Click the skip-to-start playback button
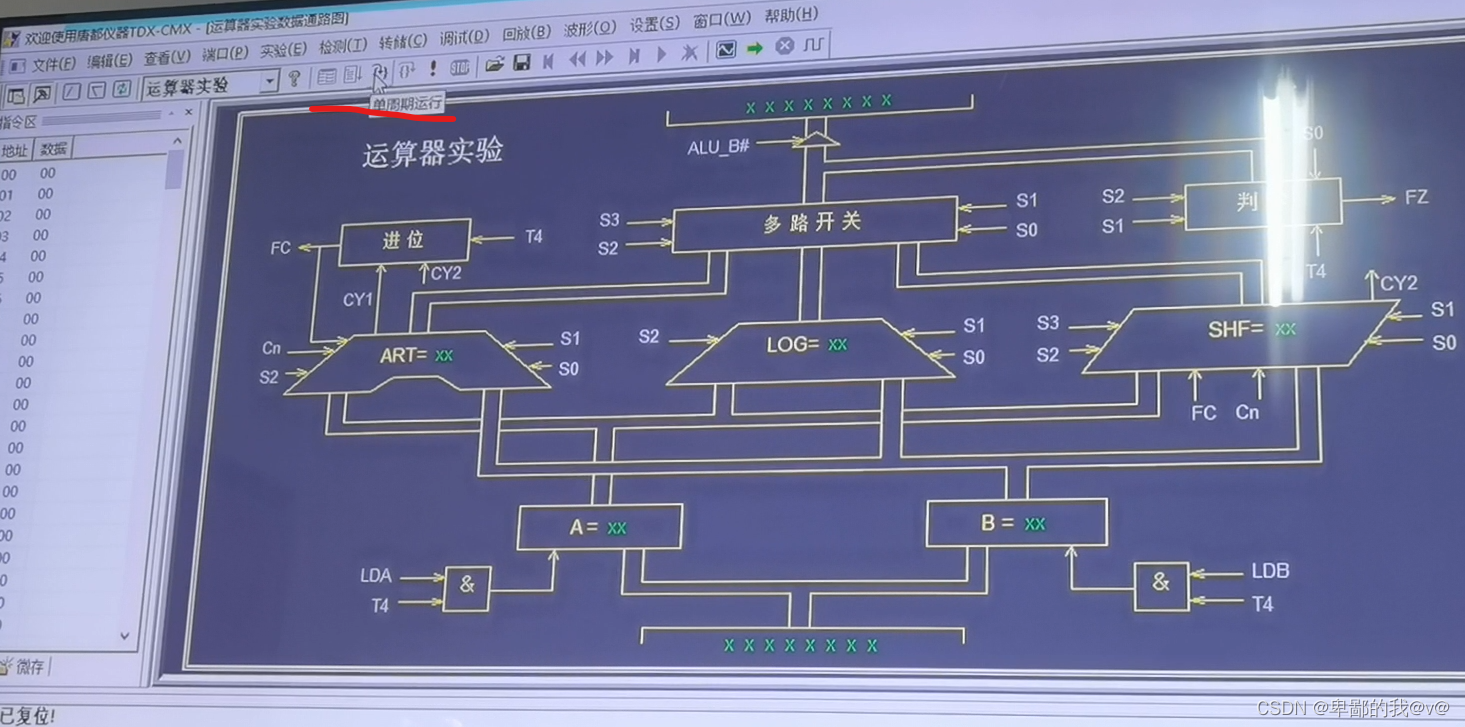Viewport: 1465px width, 727px height. (x=547, y=60)
